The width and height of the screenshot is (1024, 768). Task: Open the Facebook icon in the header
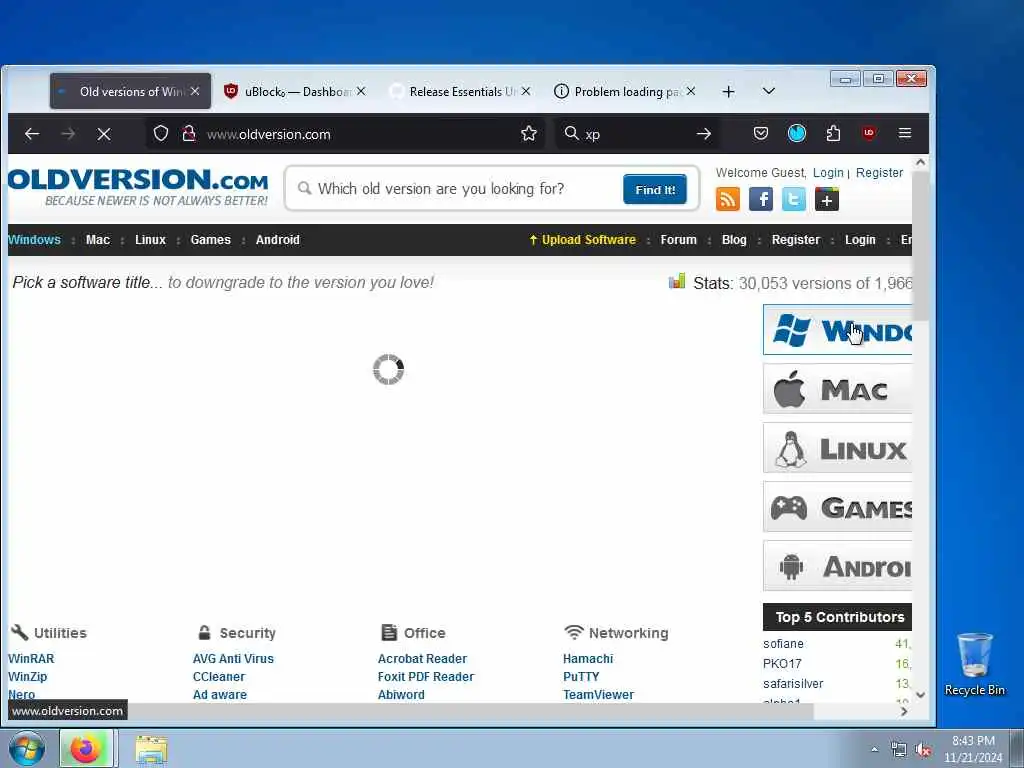click(761, 199)
